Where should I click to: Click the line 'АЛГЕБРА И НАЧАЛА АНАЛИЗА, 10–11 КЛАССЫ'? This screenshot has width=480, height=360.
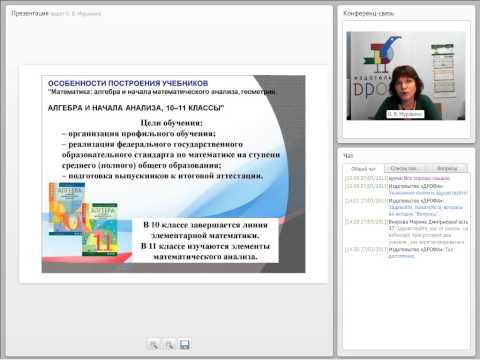click(x=136, y=108)
